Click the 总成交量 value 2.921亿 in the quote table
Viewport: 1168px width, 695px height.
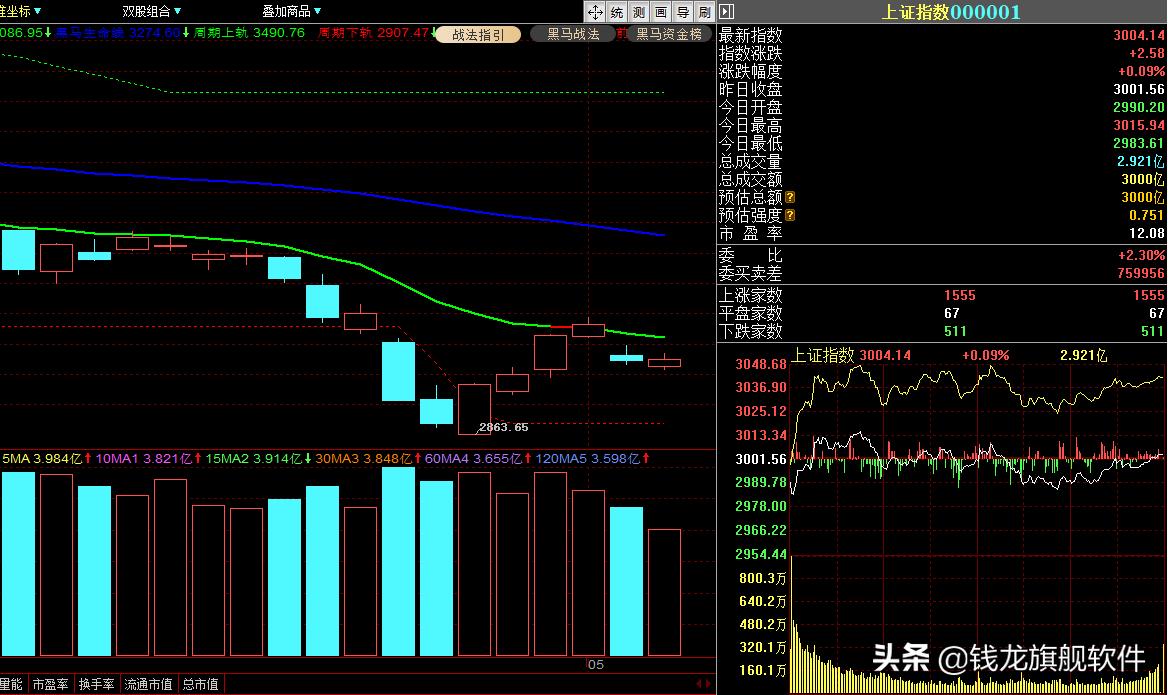1140,161
